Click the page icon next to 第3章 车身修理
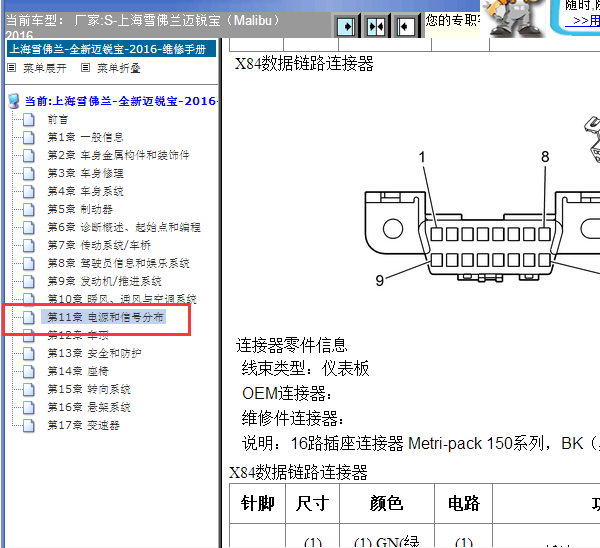Screen dimensions: 600x548 (29, 173)
